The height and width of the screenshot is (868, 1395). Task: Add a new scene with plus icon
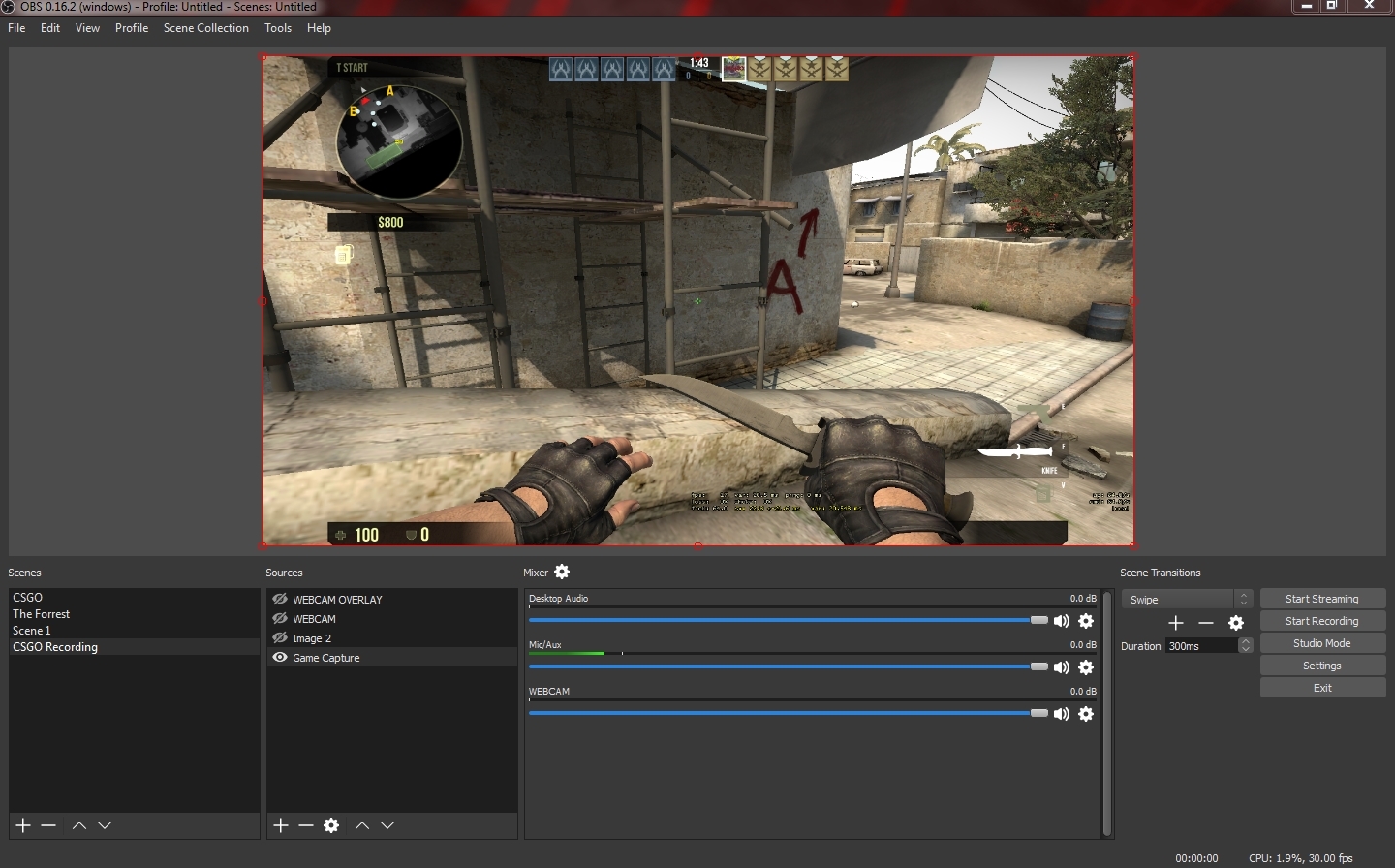23,825
